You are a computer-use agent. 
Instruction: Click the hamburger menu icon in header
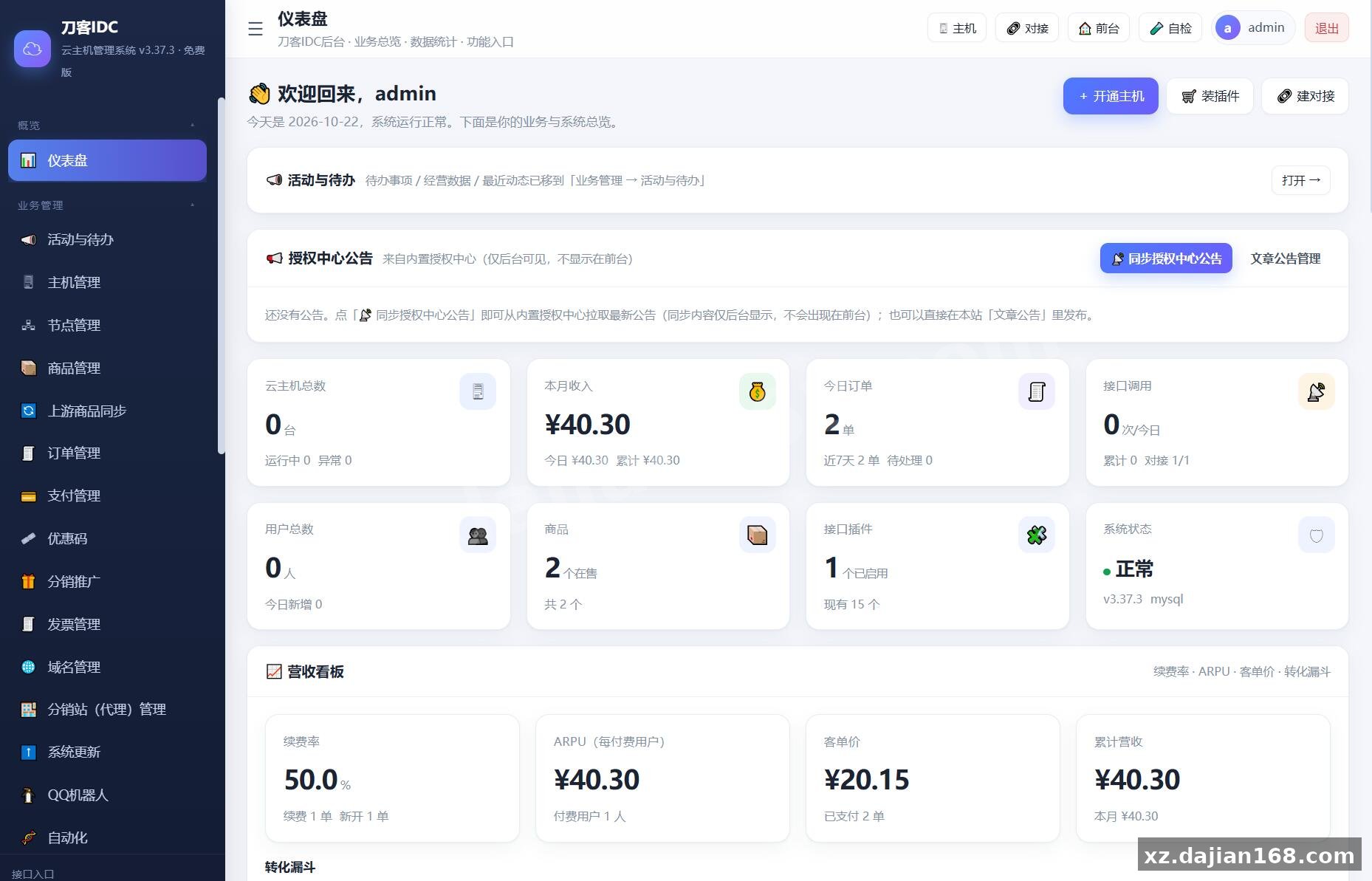(x=255, y=29)
